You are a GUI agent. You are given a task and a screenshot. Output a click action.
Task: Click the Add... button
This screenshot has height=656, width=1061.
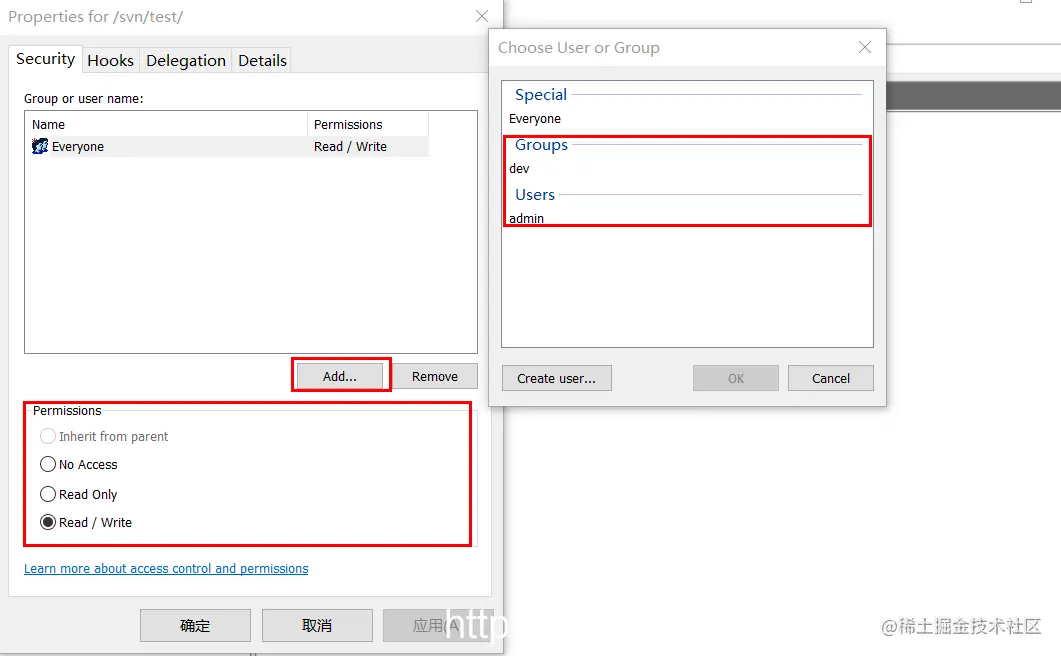(340, 376)
